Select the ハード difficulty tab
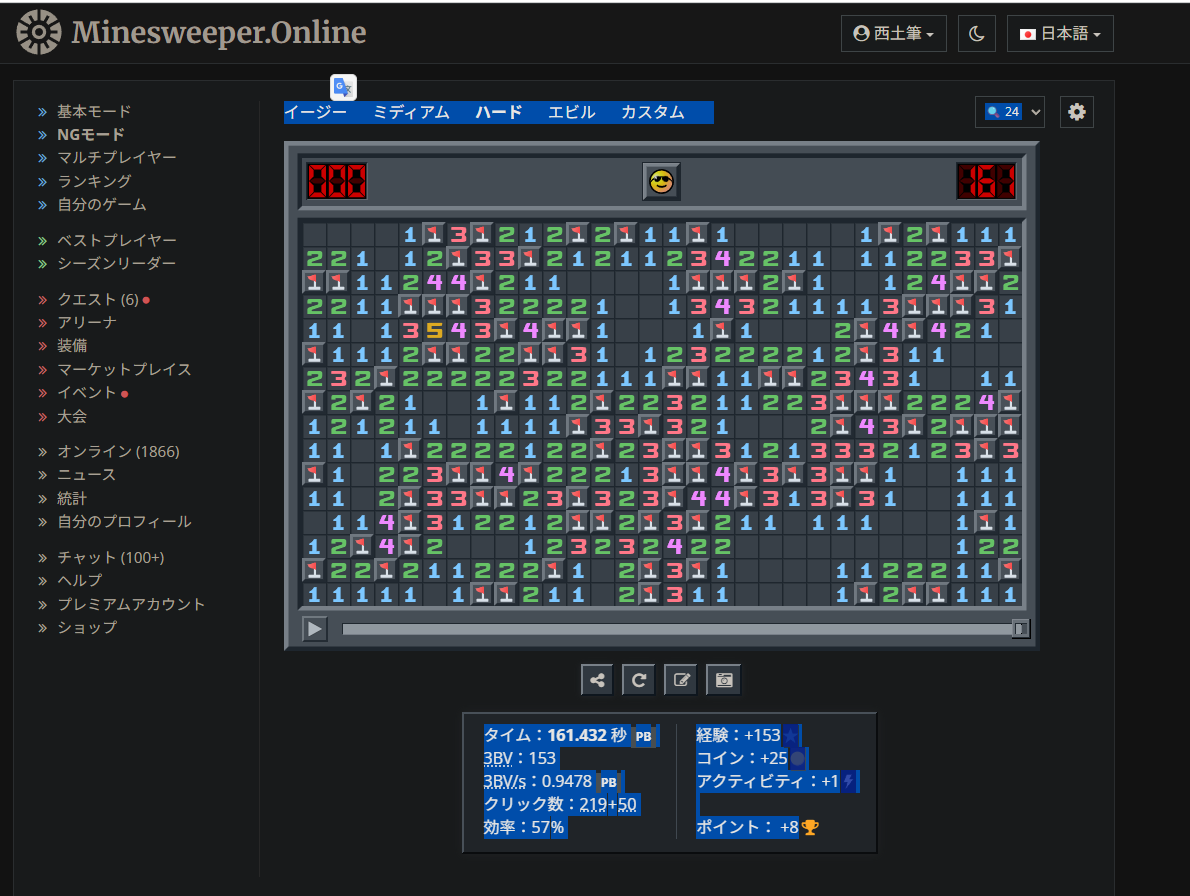1190x896 pixels. point(499,112)
